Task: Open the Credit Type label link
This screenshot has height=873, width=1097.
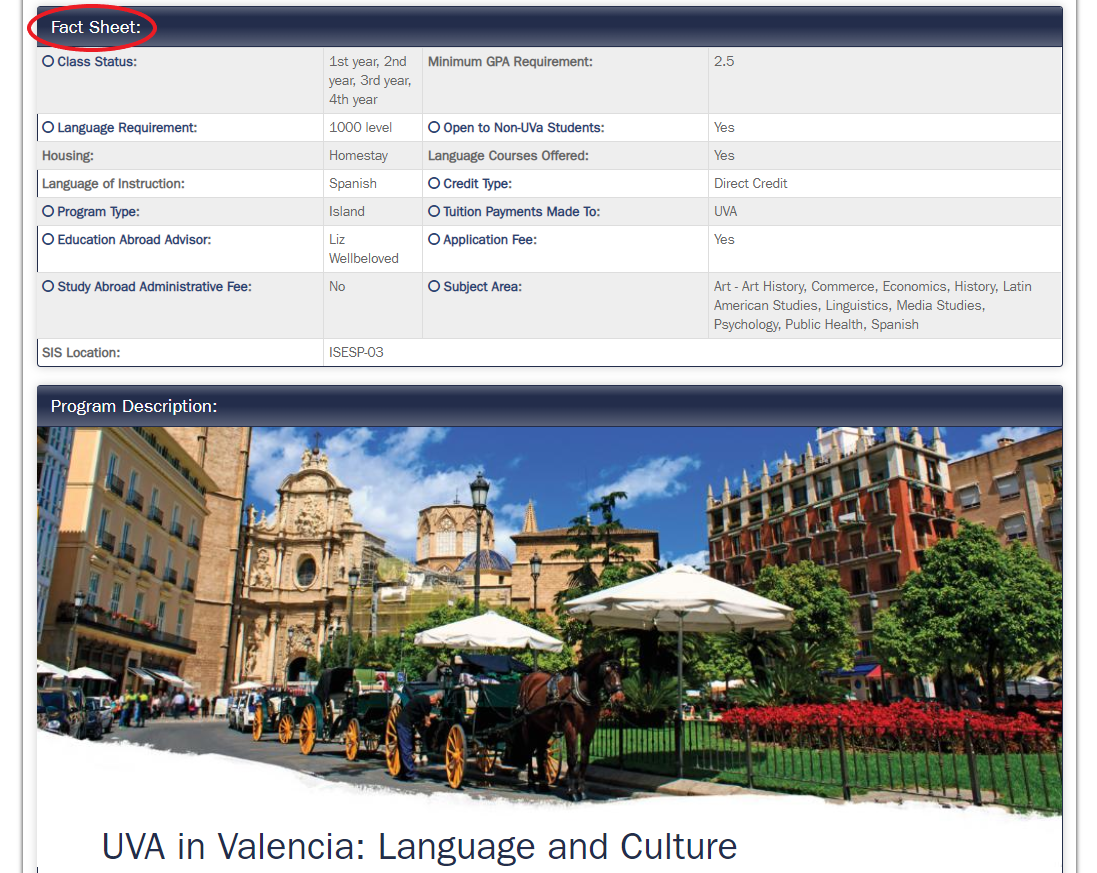Action: pos(478,183)
